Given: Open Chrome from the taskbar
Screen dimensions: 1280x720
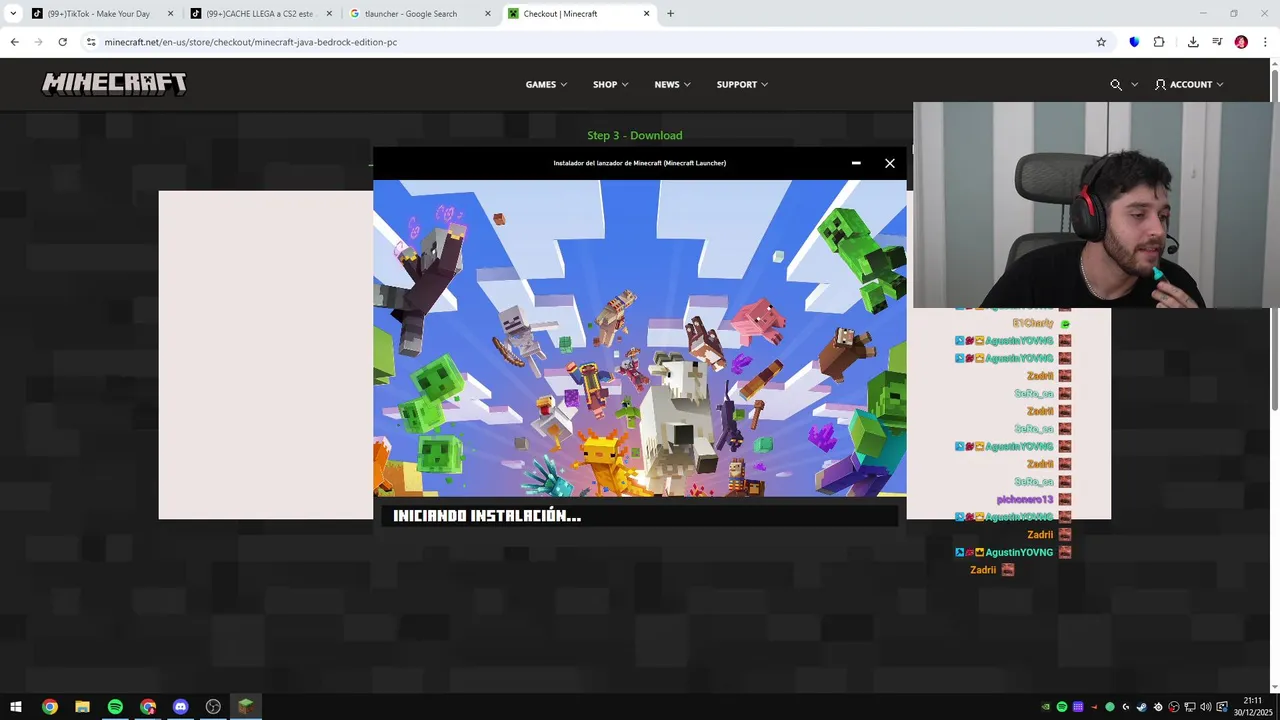Looking at the screenshot, I should 50,707.
